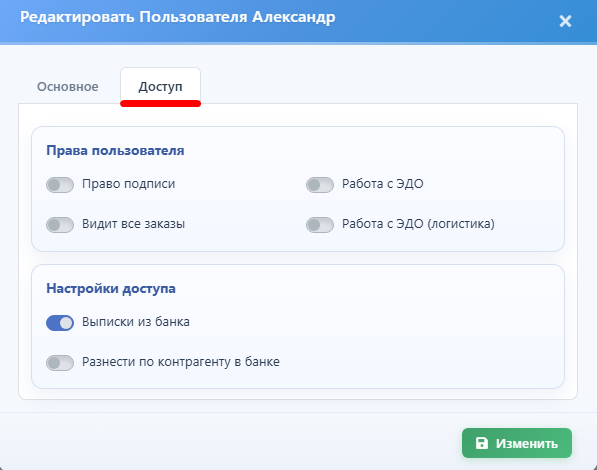Screen dimensions: 597x470
Task: Enable the Работа с ЭДО toggle
Action: [320, 185]
